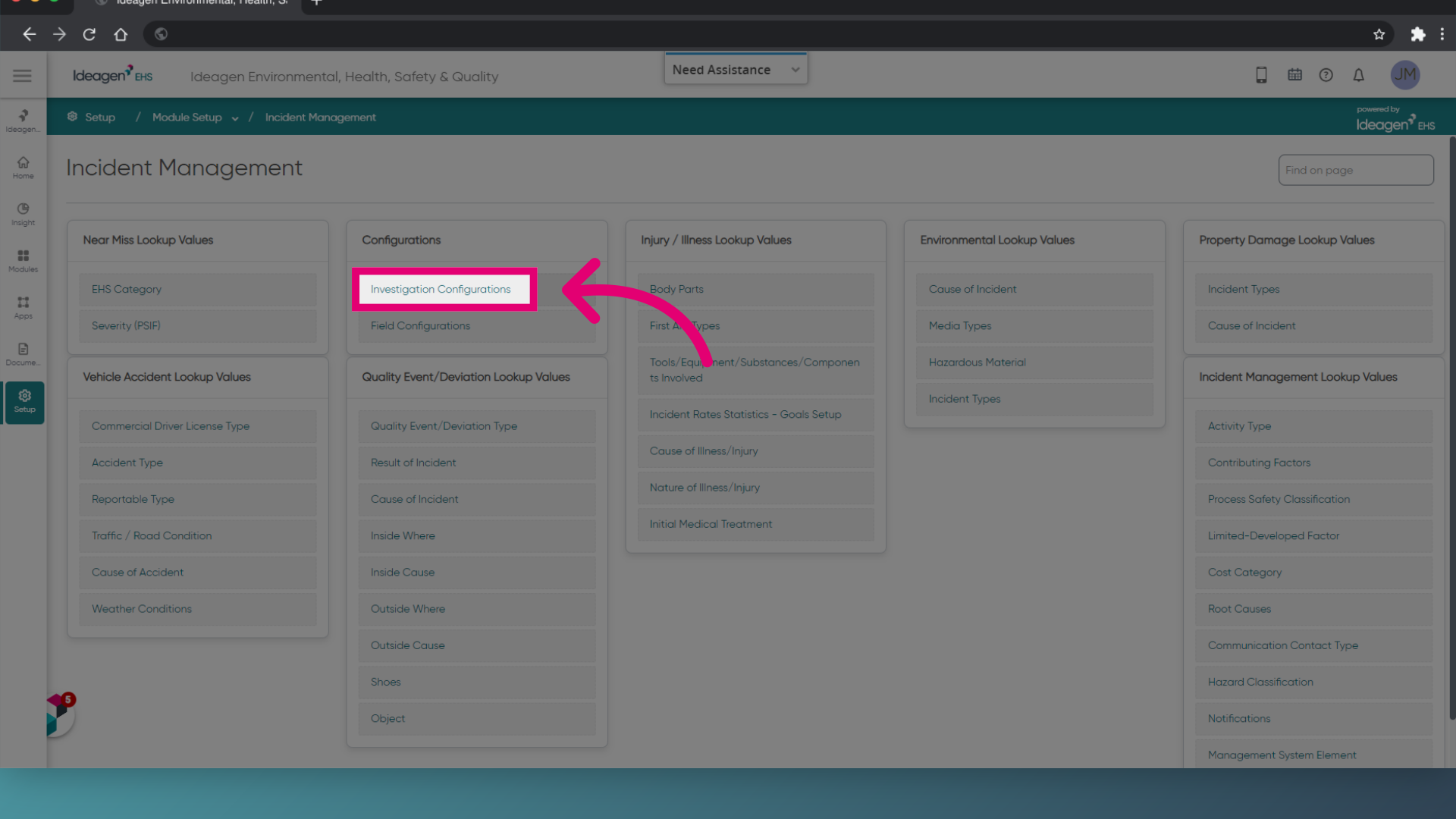Viewport: 1456px width, 819px height.
Task: Open notifications bell icon
Action: [x=1358, y=75]
